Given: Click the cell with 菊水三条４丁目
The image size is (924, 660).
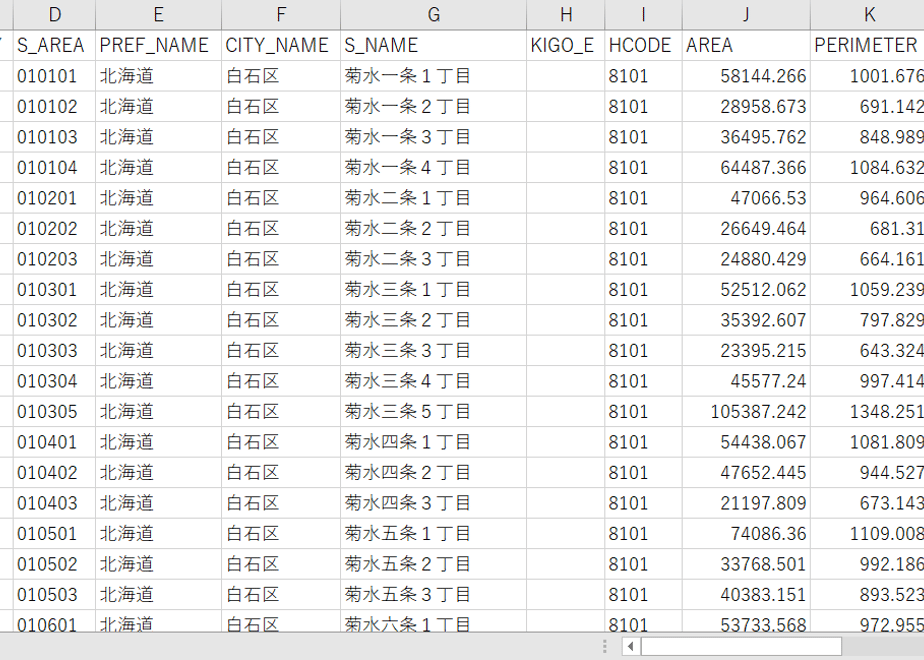Looking at the screenshot, I should (433, 381).
